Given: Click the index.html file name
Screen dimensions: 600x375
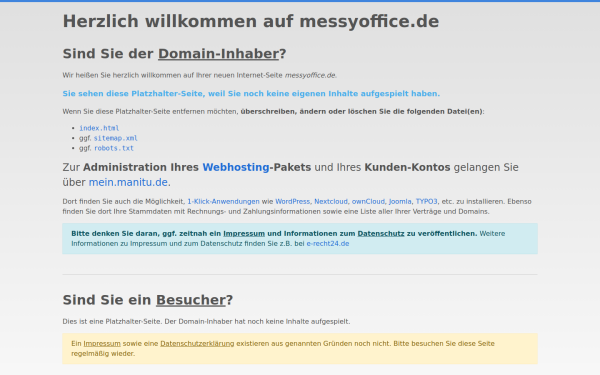Looking at the screenshot, I should click(x=99, y=128).
